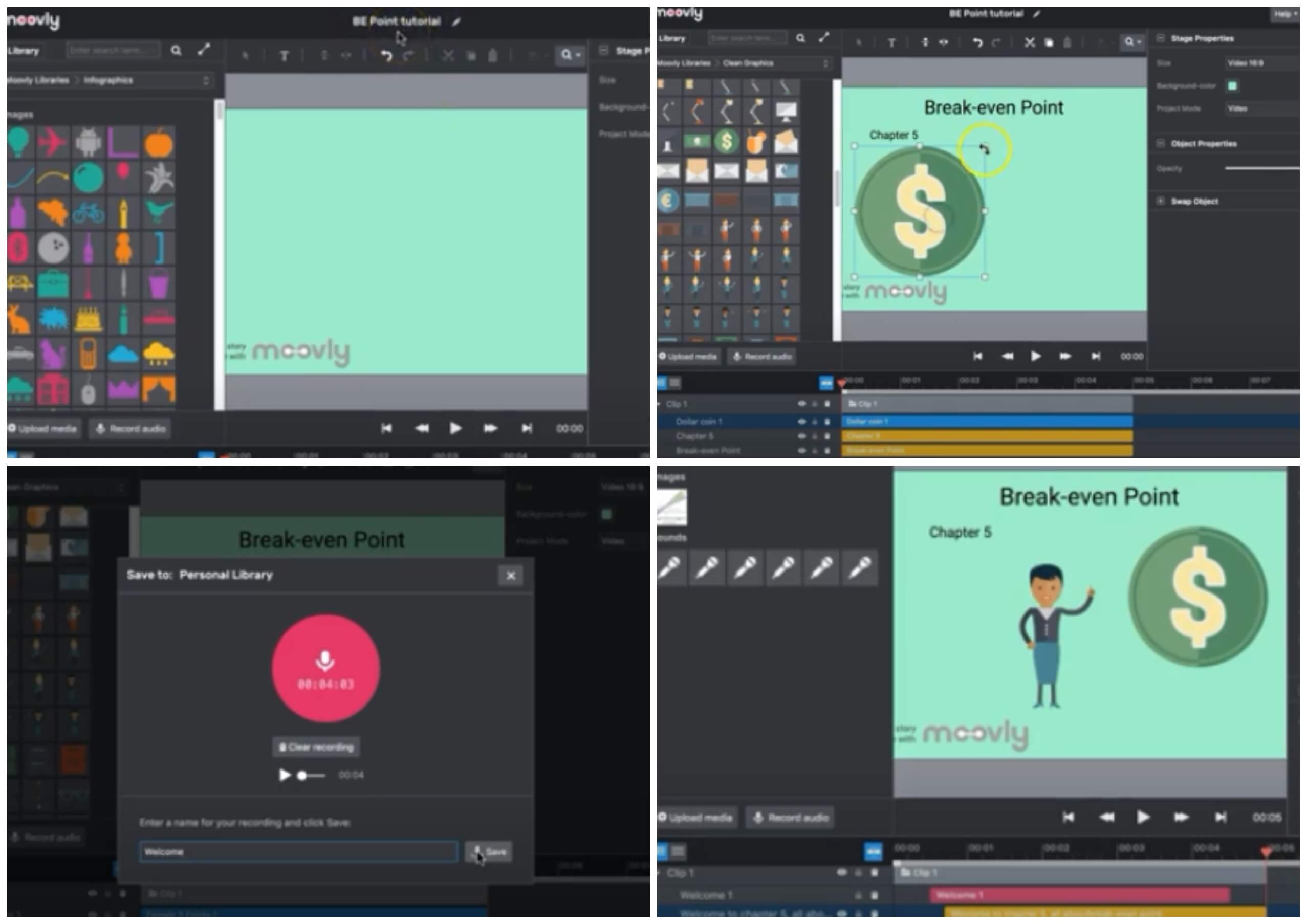Image resolution: width=1307 pixels, height=924 pixels.
Task: Open the Library tab in the Infographics library screenshot
Action: click(24, 51)
